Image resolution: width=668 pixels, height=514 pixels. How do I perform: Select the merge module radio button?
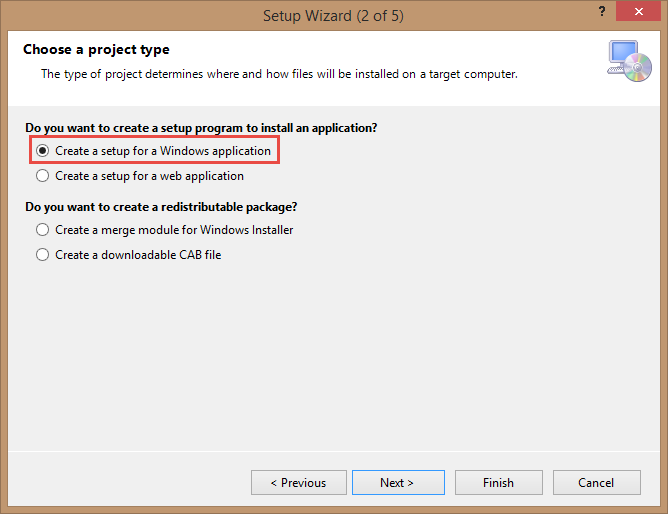(42, 230)
